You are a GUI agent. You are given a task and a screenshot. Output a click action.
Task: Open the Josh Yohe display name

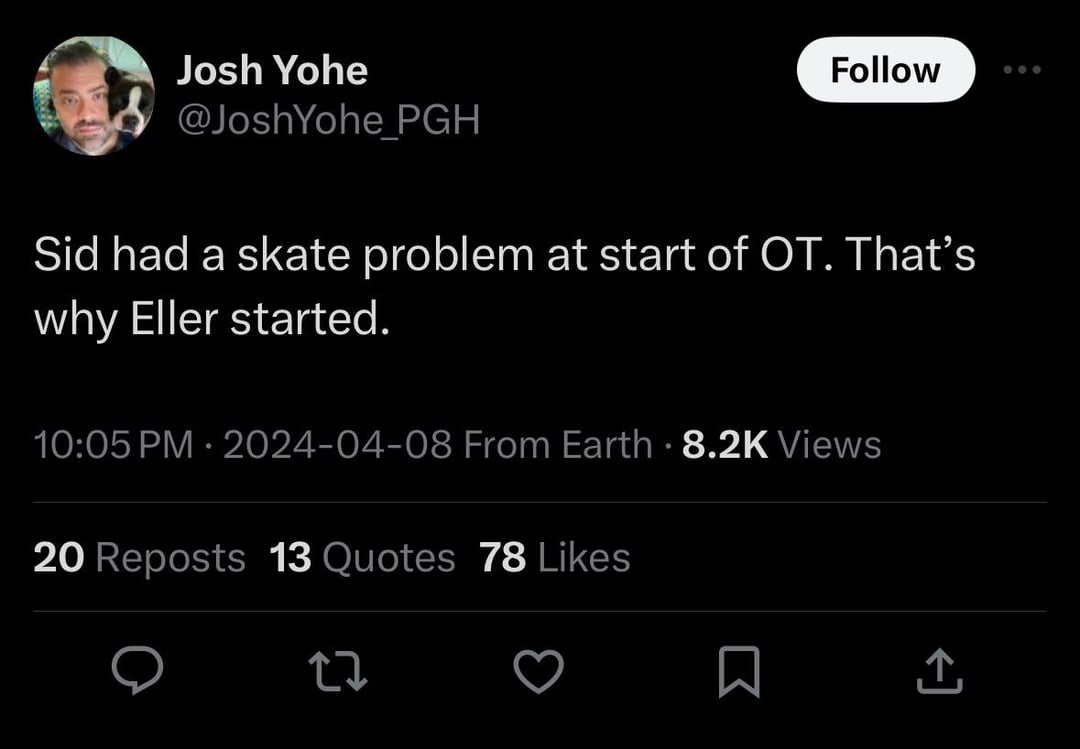272,70
